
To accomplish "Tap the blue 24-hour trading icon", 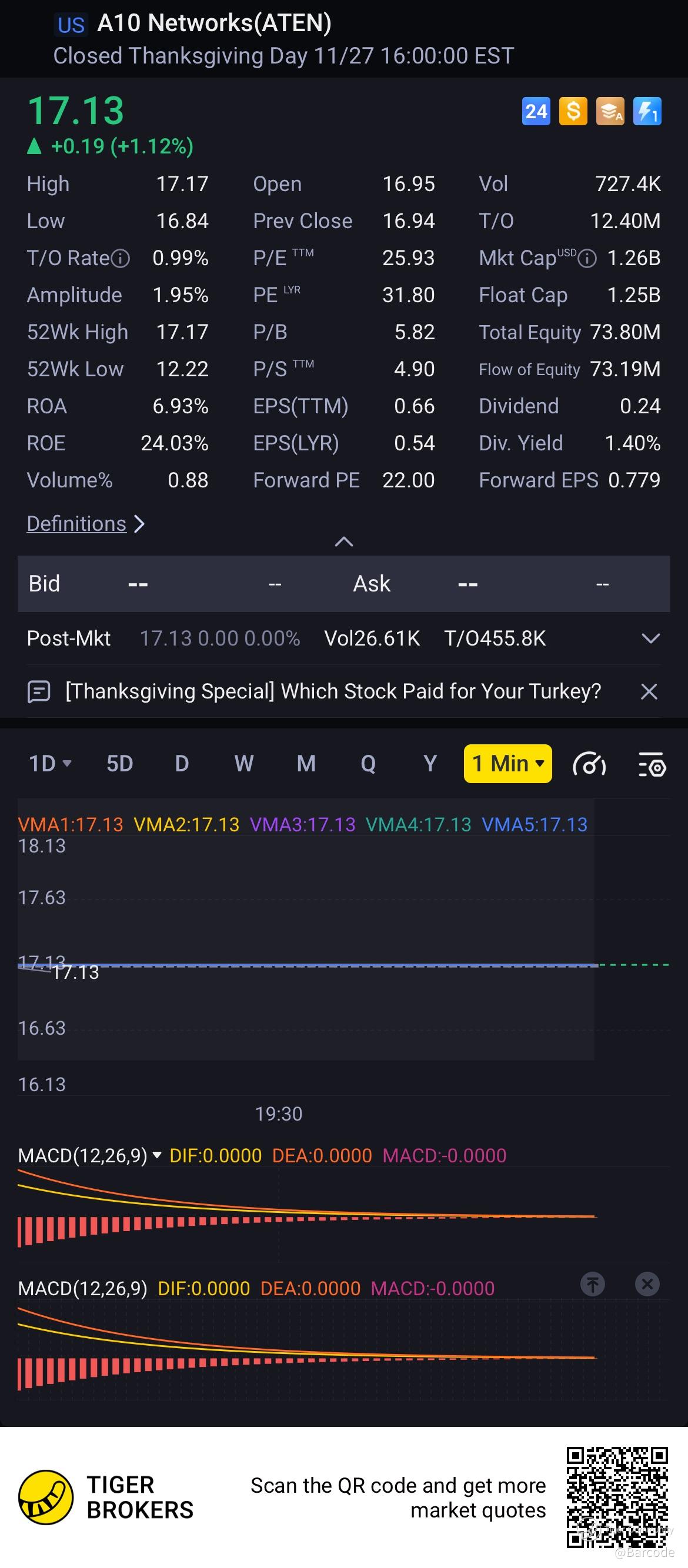I will (536, 111).
